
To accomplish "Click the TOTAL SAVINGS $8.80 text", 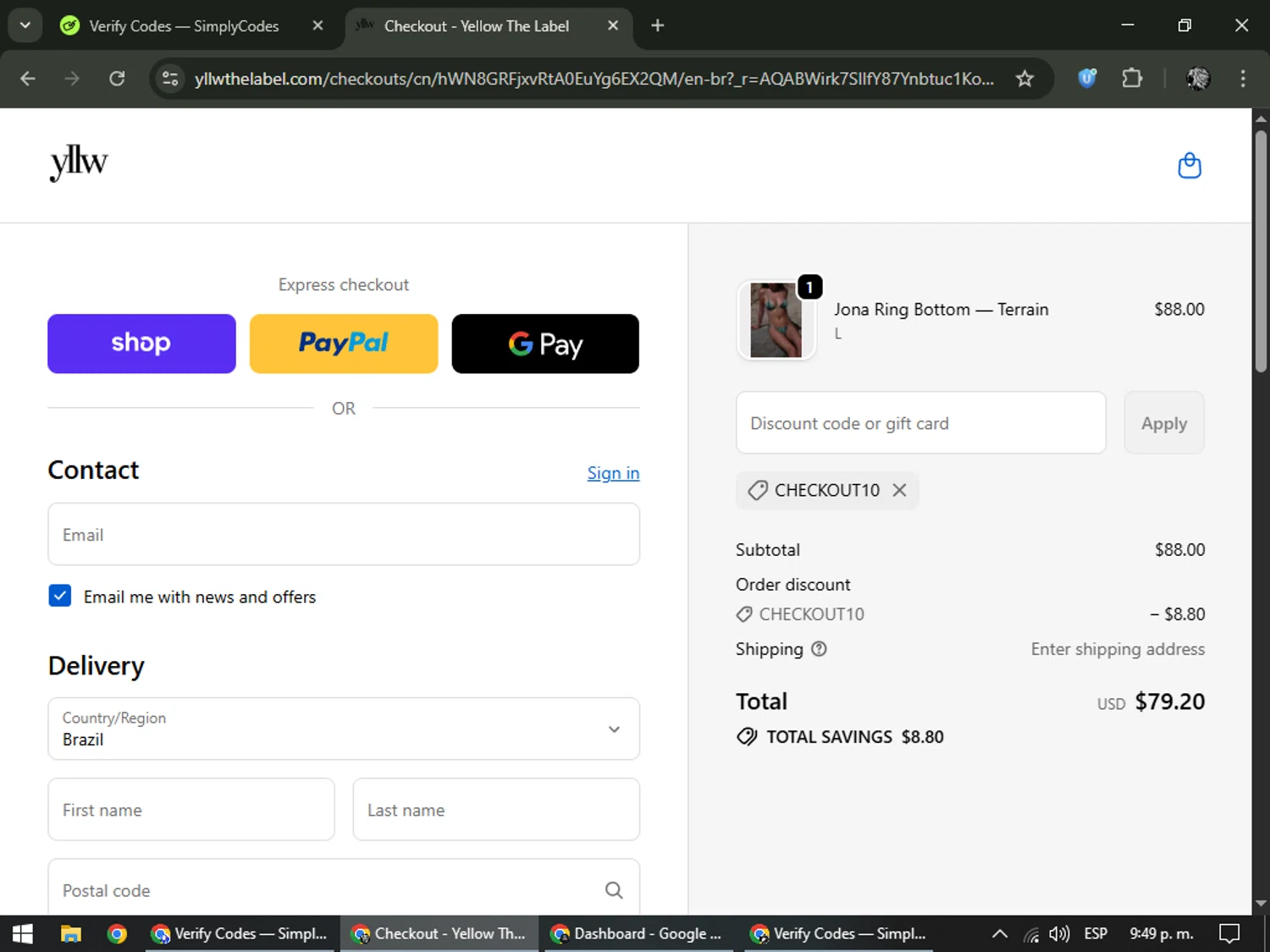I will (x=855, y=737).
